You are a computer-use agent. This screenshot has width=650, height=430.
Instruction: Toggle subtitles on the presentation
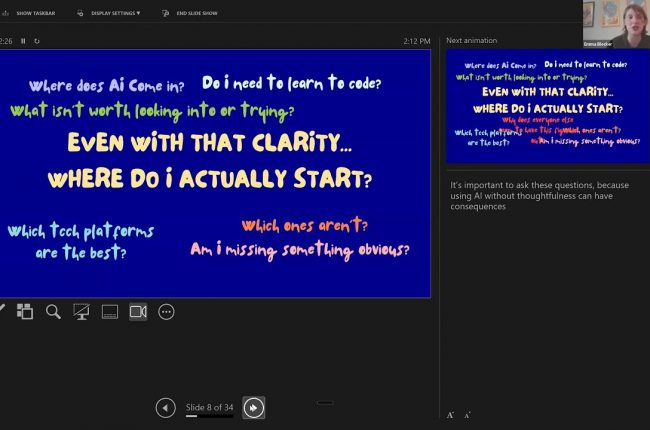110,312
